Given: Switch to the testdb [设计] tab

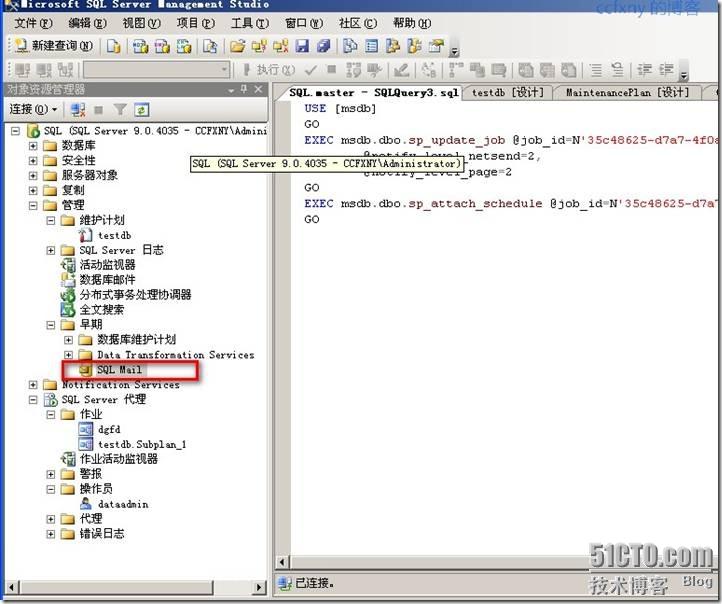Looking at the screenshot, I should point(507,93).
